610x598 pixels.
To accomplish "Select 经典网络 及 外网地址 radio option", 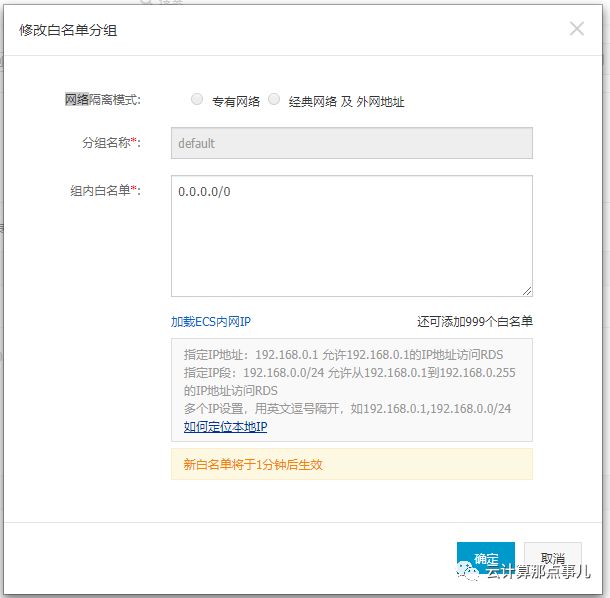I will pyautogui.click(x=274, y=99).
